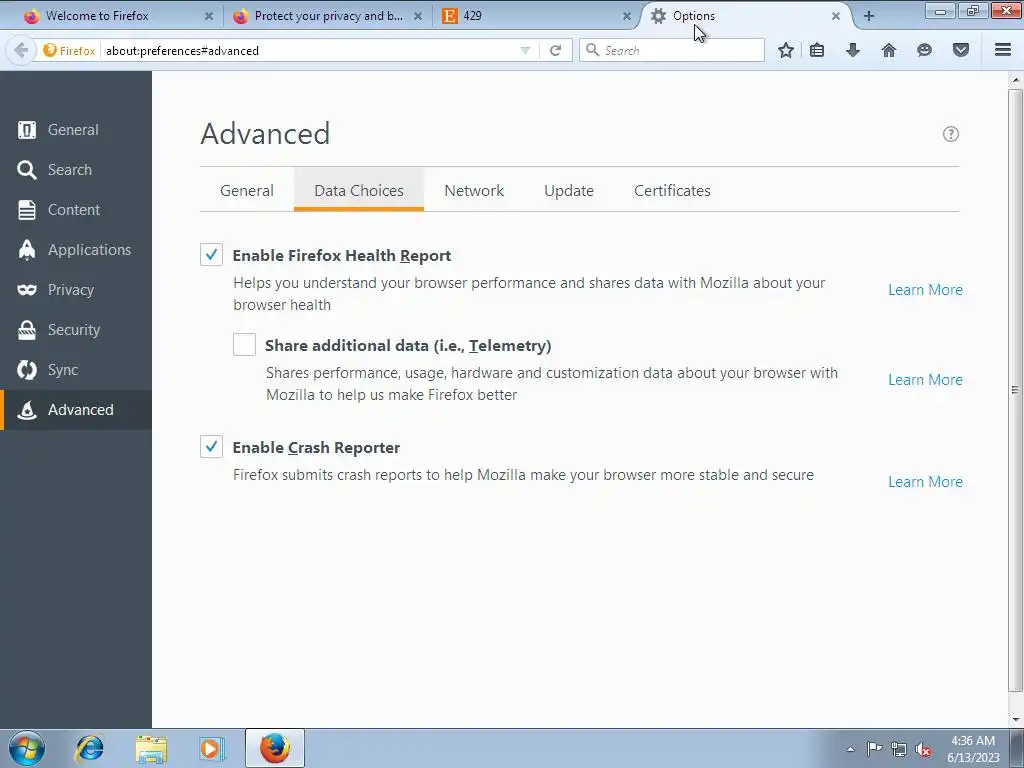1024x768 pixels.
Task: Go to Home page icon
Action: (889, 50)
